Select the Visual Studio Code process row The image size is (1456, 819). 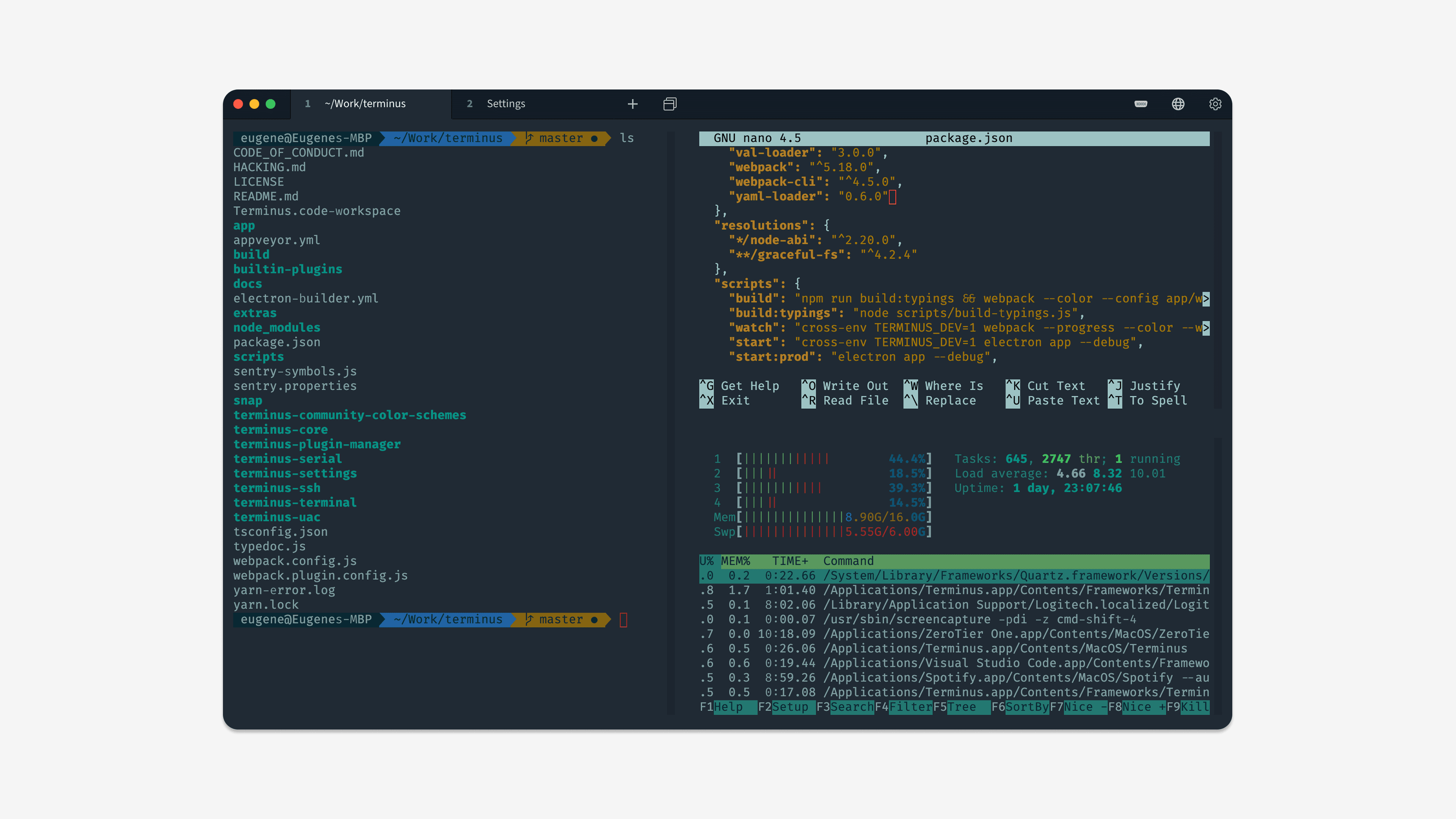click(x=954, y=664)
